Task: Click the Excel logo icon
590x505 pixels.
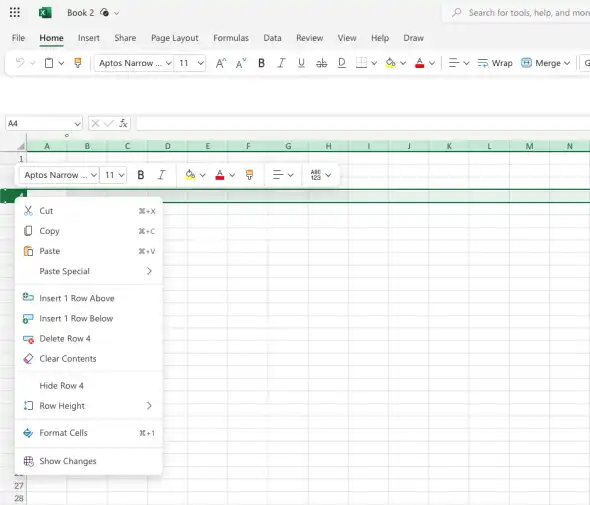Action: point(45,13)
